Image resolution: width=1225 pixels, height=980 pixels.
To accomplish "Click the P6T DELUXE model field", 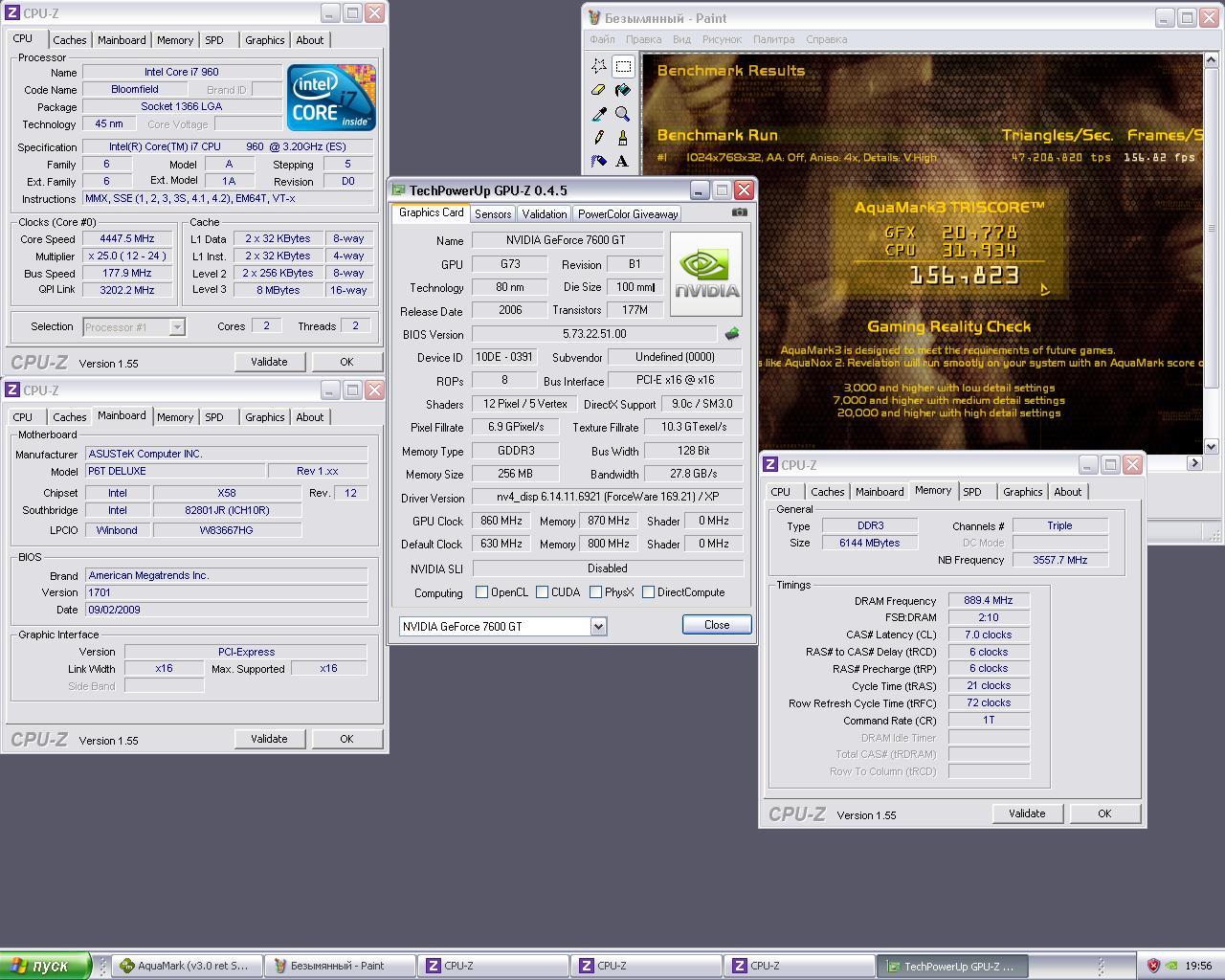I will tap(175, 471).
